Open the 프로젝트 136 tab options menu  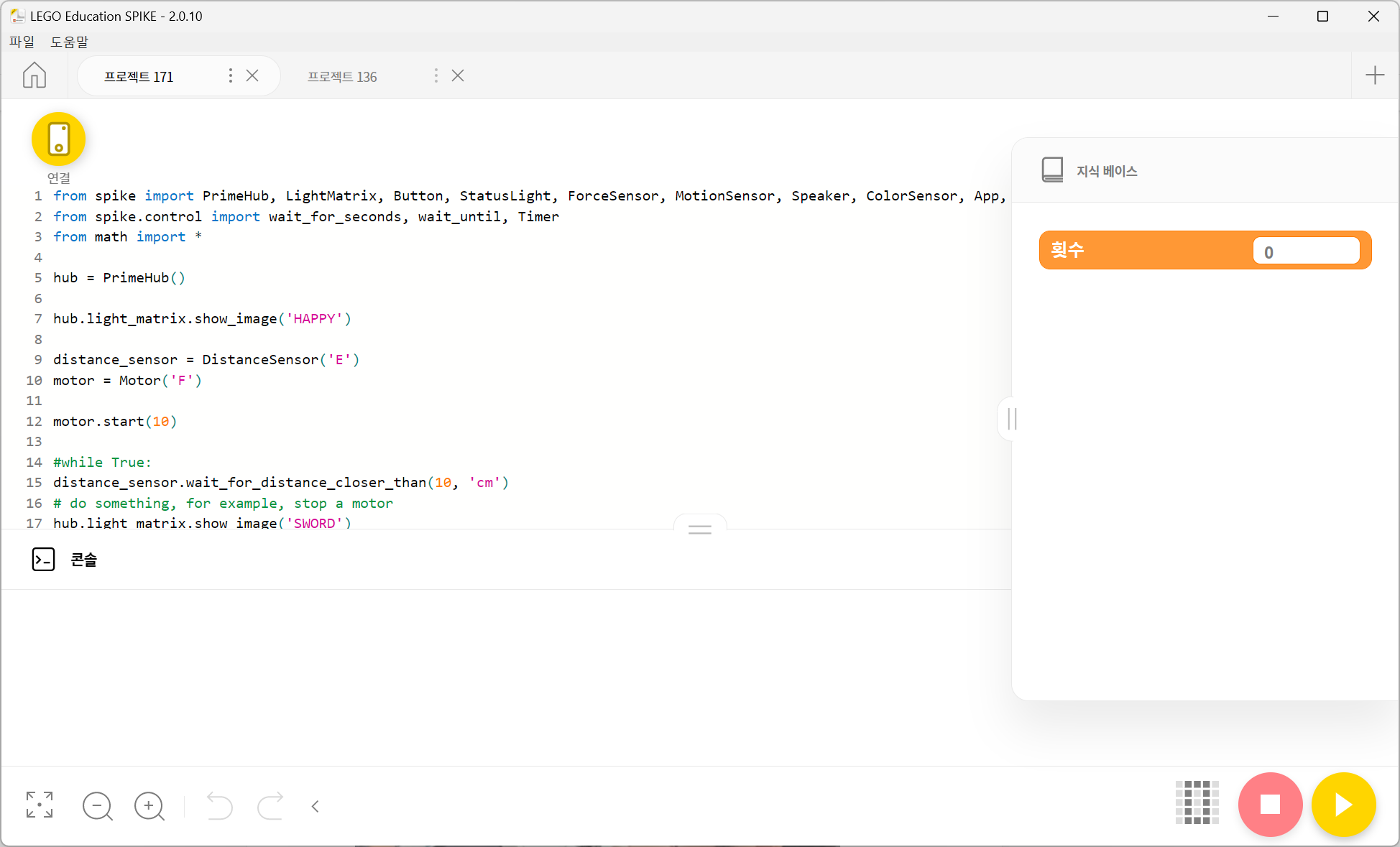[436, 75]
